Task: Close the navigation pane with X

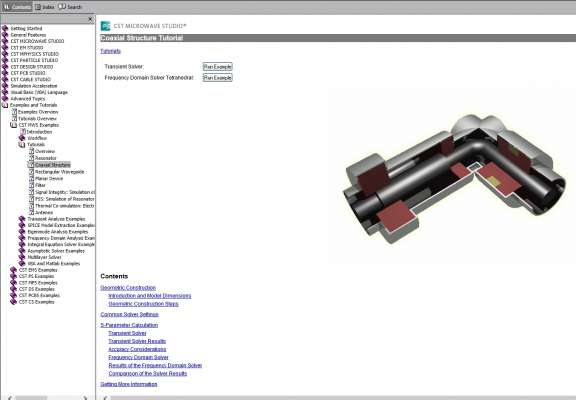Action: tap(90, 19)
